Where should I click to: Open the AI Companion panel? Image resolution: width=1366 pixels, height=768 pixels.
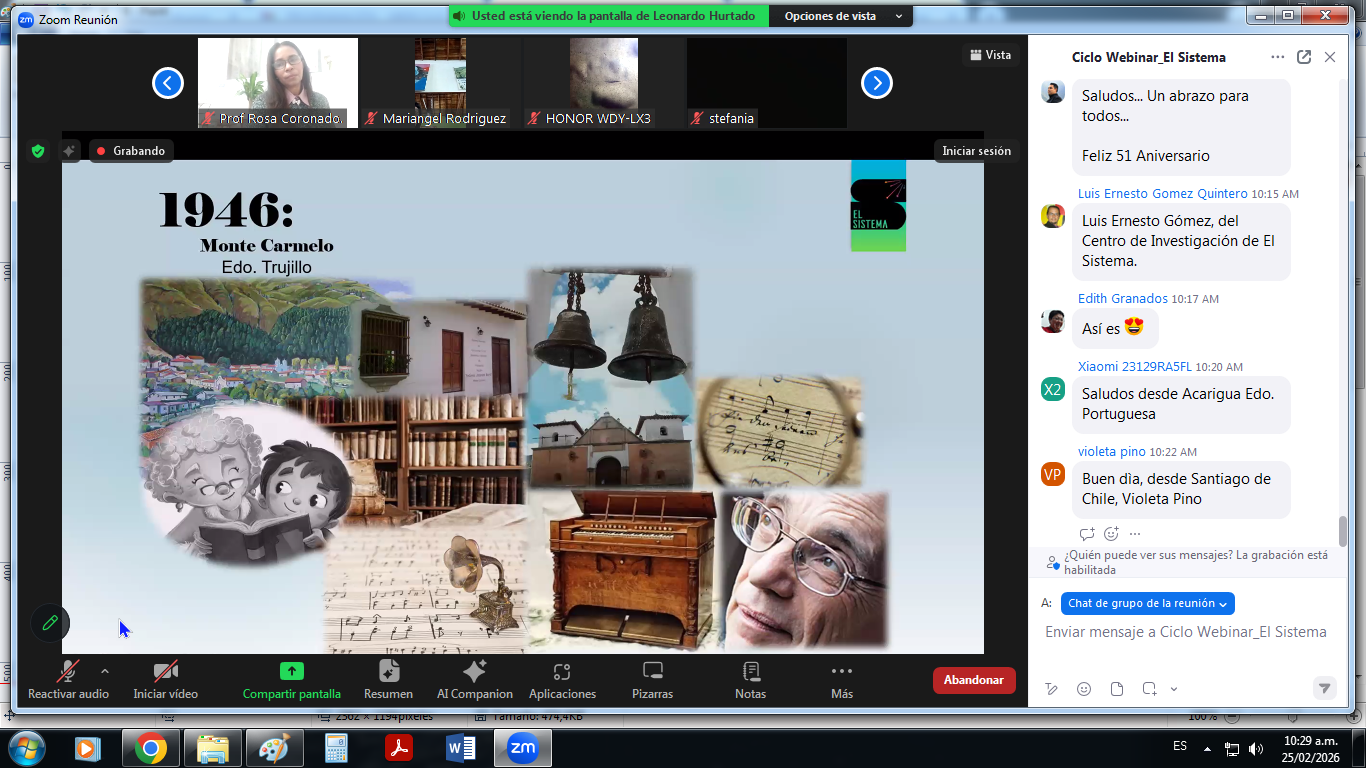[474, 680]
